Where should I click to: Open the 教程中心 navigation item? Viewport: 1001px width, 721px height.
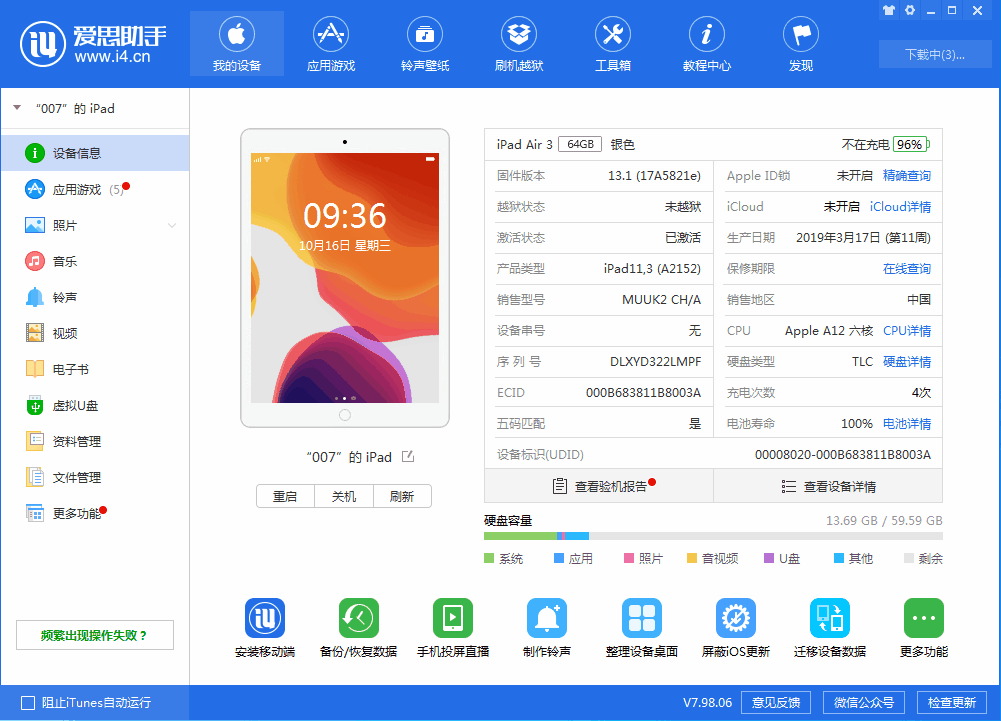click(706, 43)
